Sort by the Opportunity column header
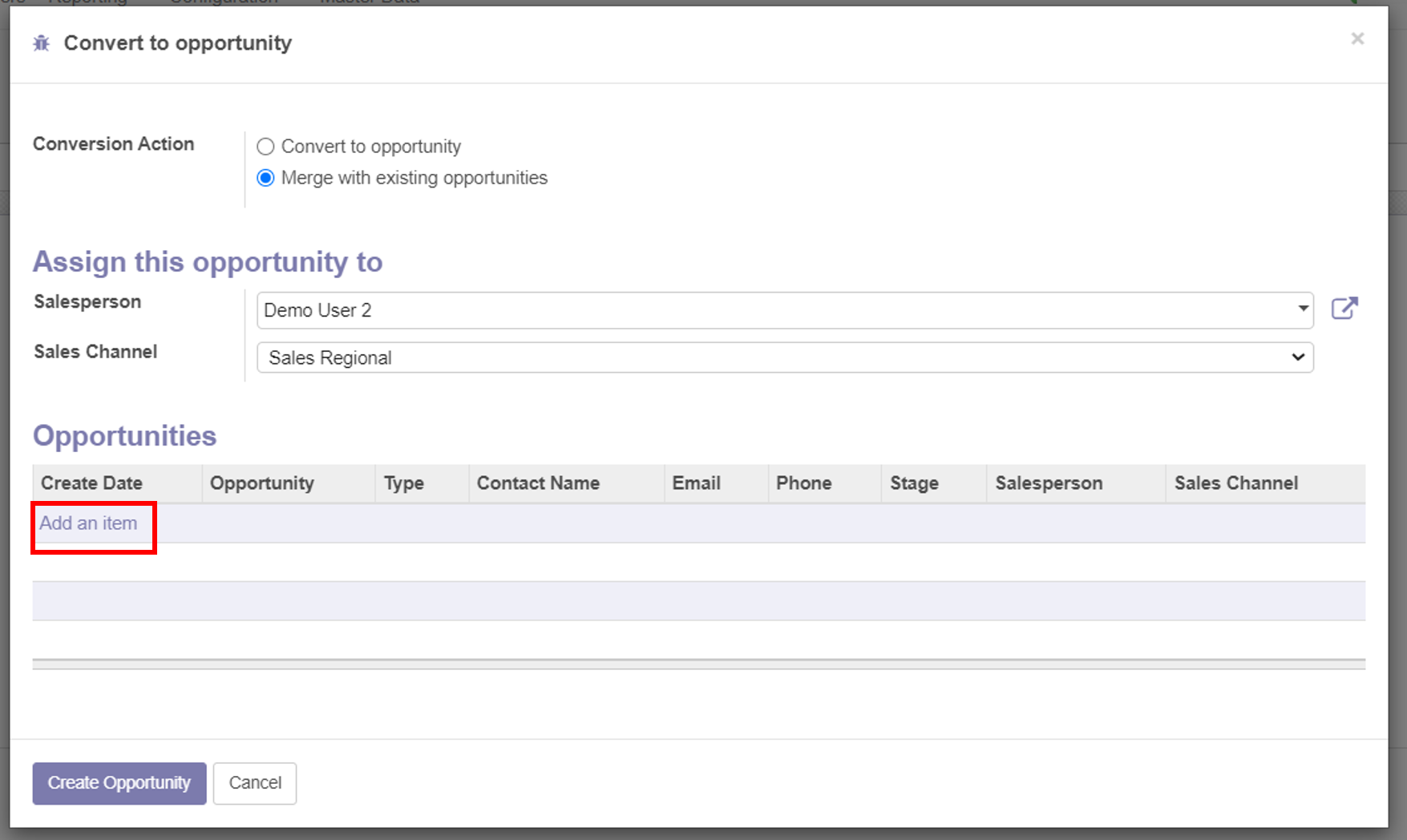The image size is (1407, 840). pos(289,483)
